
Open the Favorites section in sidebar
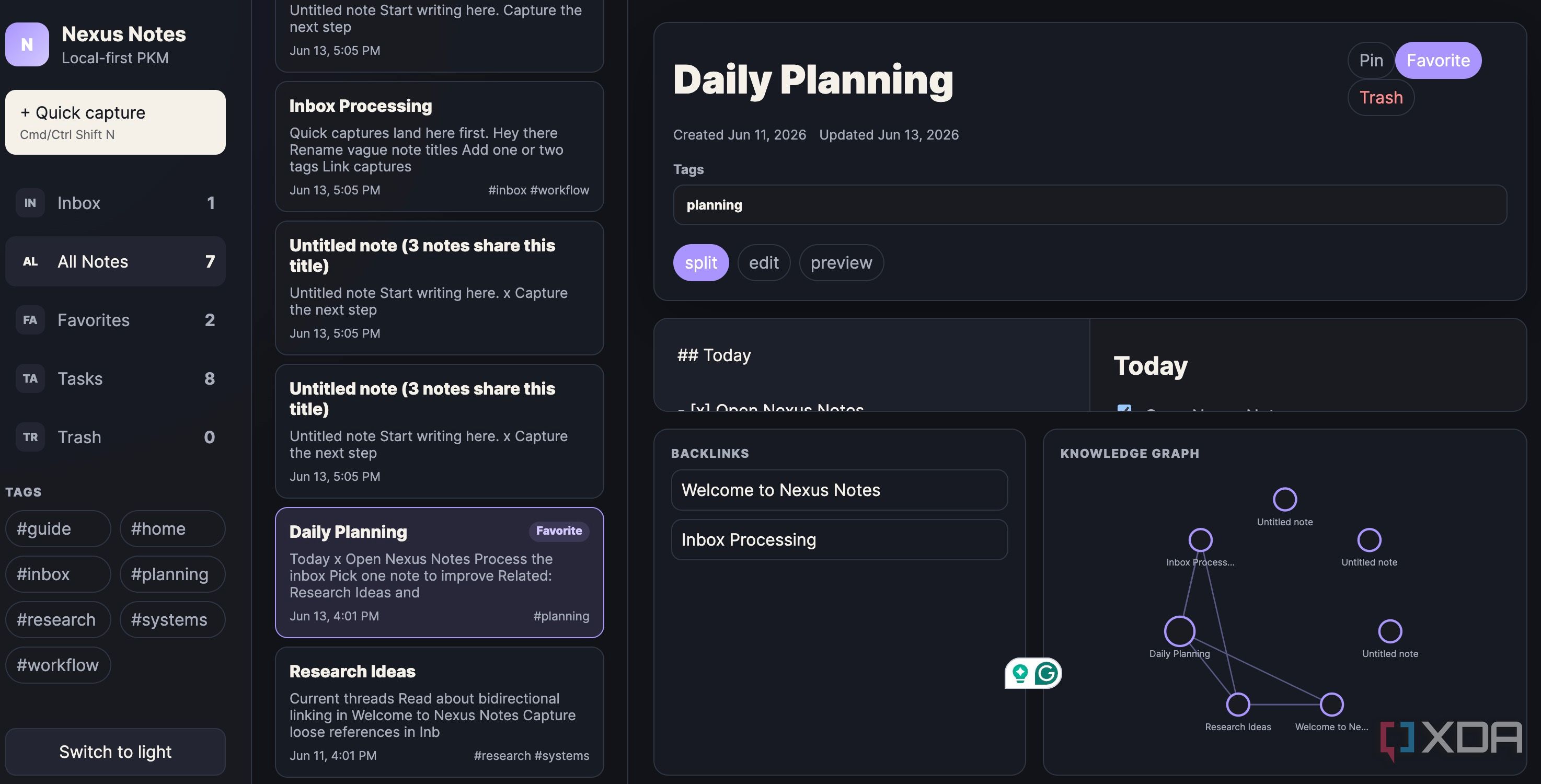pos(116,320)
